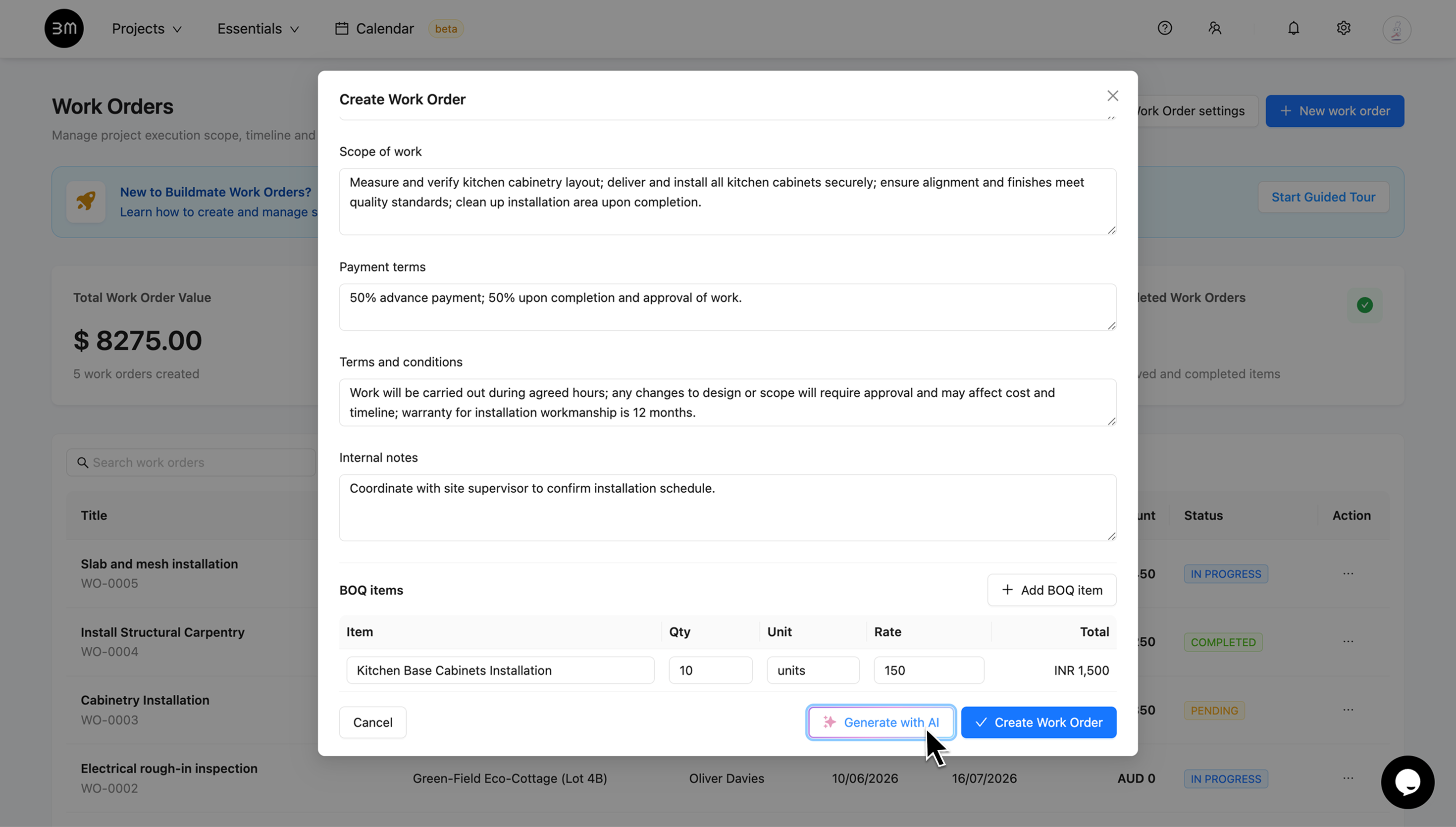Click the sparkle icon on Generate with AI
The width and height of the screenshot is (1456, 827).
click(830, 722)
